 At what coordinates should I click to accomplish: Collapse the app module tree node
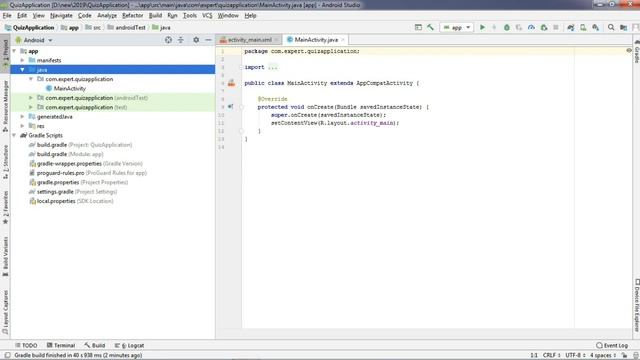(14, 51)
